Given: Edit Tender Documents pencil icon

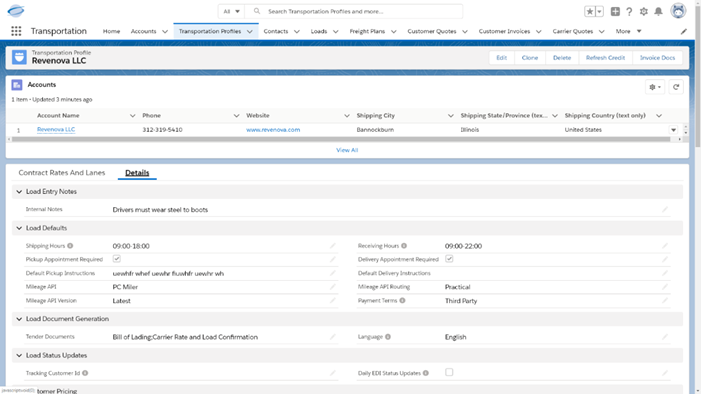Looking at the screenshot, I should 333,337.
